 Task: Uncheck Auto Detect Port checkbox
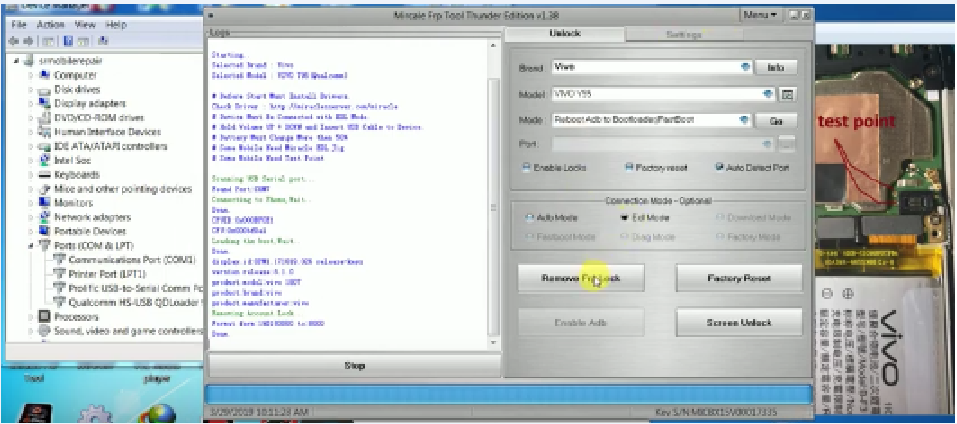[x=720, y=167]
